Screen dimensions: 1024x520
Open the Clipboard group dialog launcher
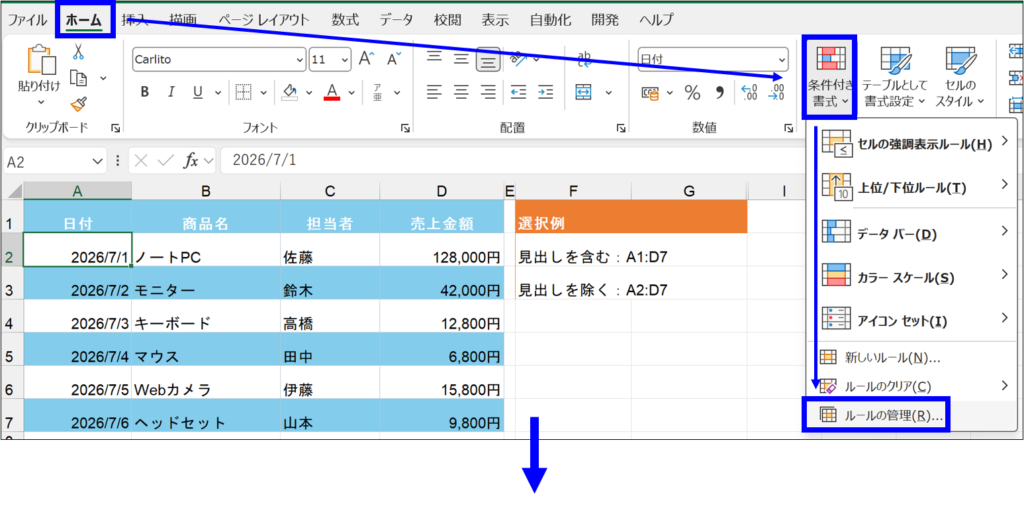point(116,129)
